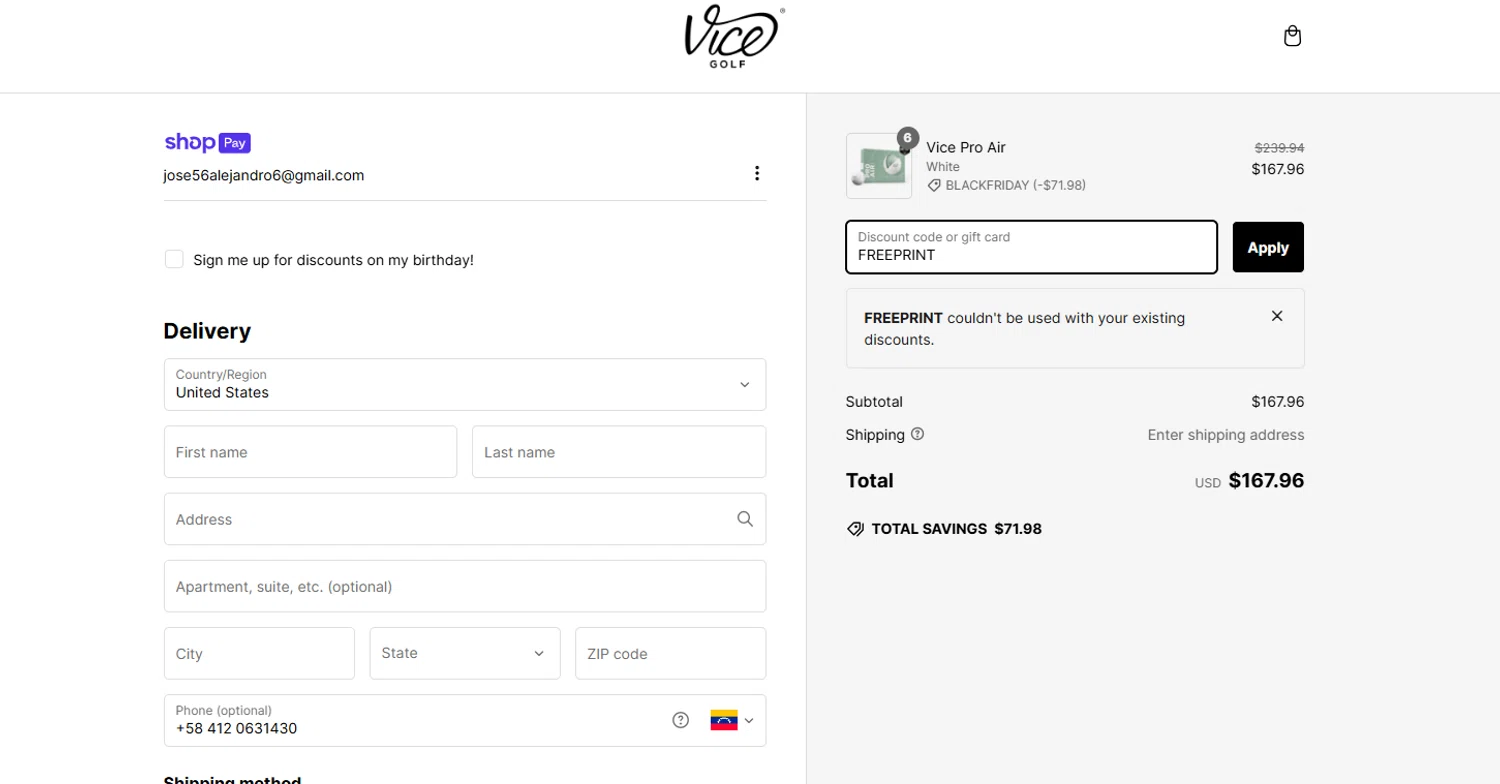Image resolution: width=1500 pixels, height=784 pixels.
Task: Enable birthday discounts signup checkbox
Action: click(175, 260)
